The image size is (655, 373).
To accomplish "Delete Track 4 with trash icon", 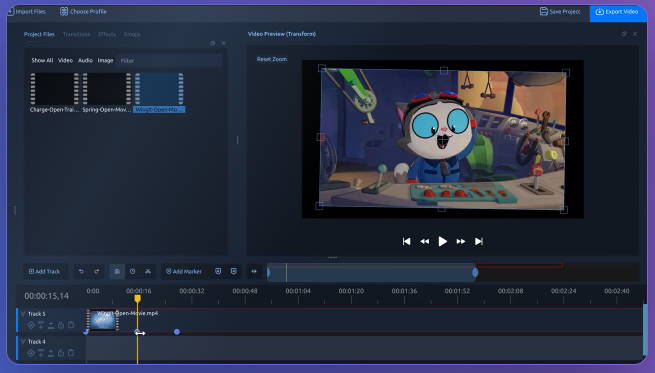I will tap(71, 353).
